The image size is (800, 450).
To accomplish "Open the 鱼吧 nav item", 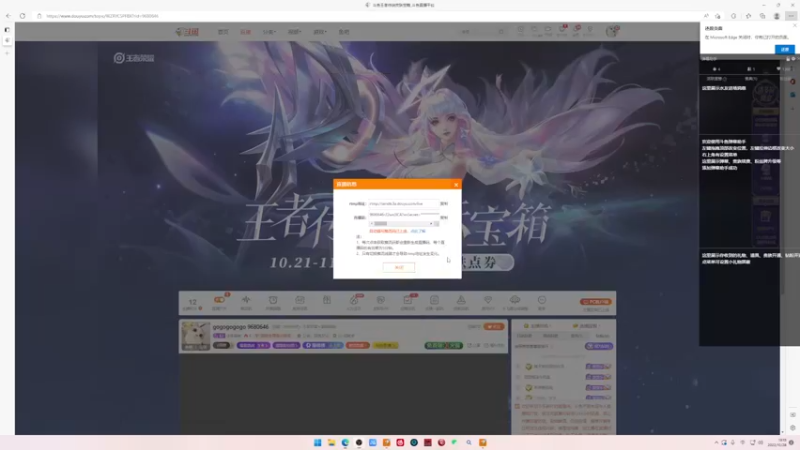I will (x=344, y=32).
